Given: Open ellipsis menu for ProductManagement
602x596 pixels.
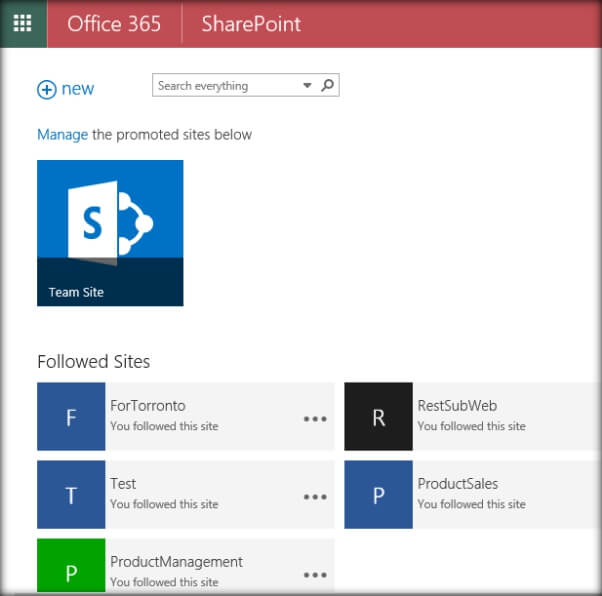Looking at the screenshot, I should coord(315,575).
